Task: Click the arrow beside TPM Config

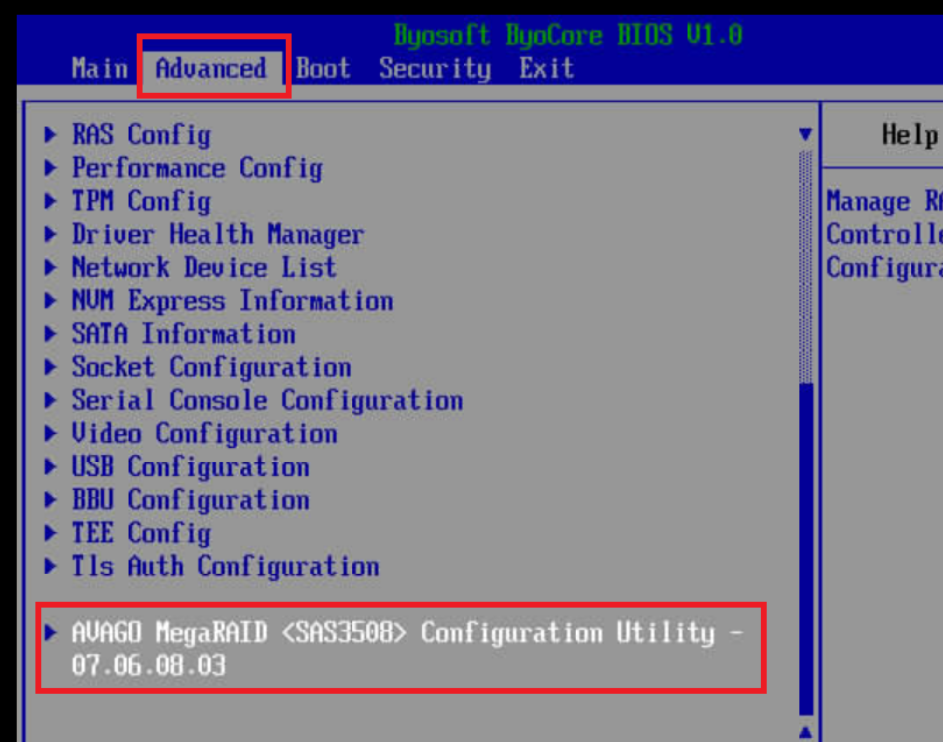Action: pyautogui.click(x=51, y=201)
